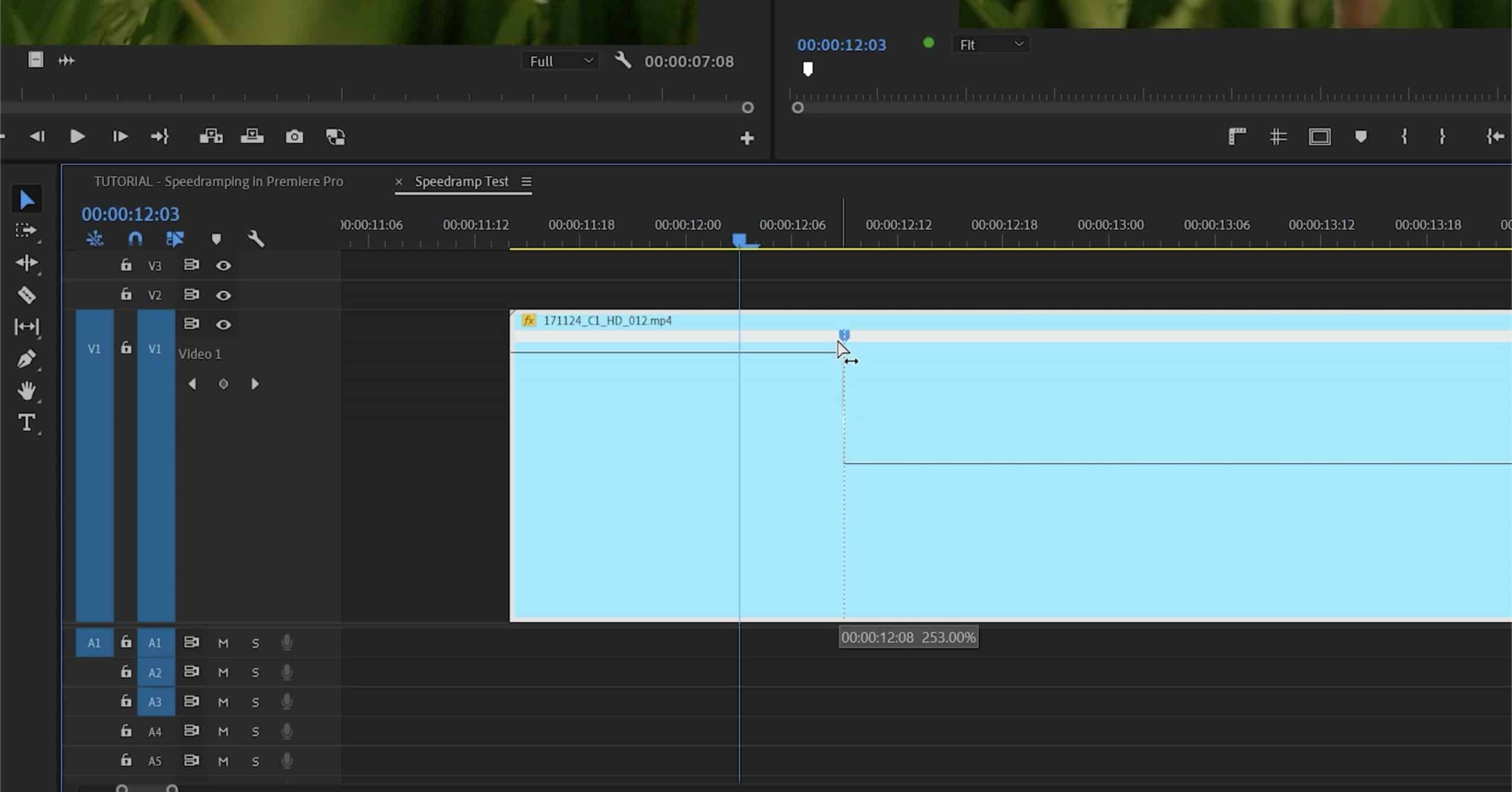Toggle V1 track lock
This screenshot has height=792, width=1512.
tap(126, 348)
